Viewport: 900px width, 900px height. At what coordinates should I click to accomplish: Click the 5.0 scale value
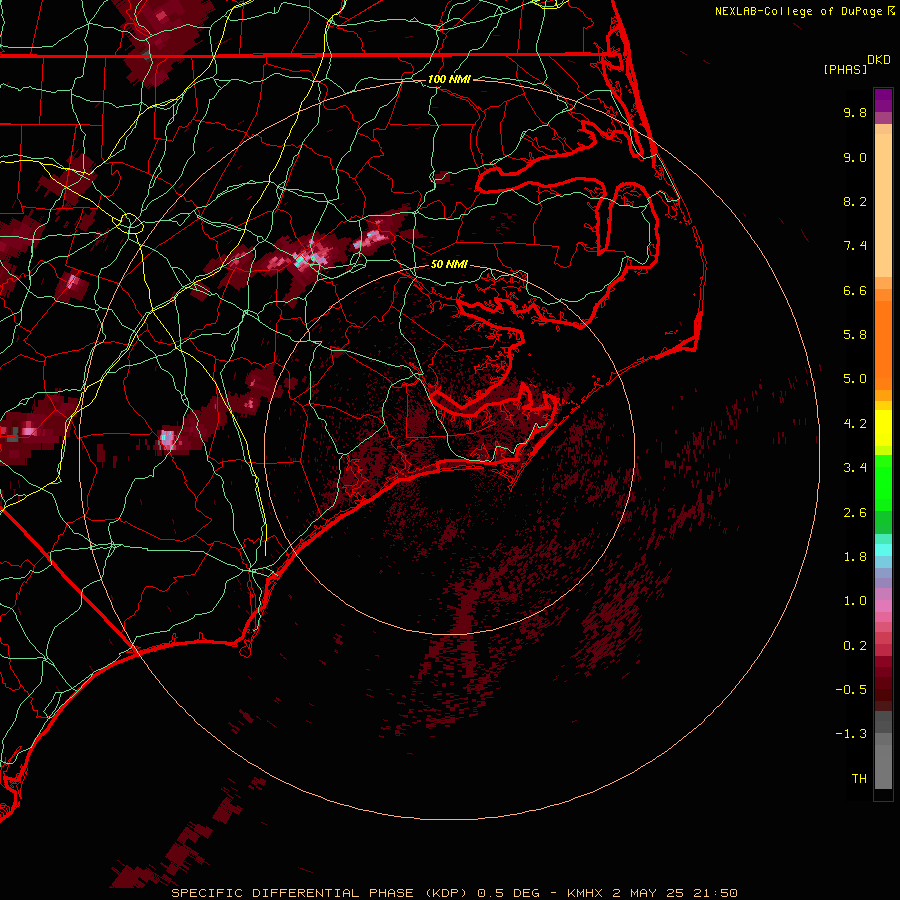855,379
